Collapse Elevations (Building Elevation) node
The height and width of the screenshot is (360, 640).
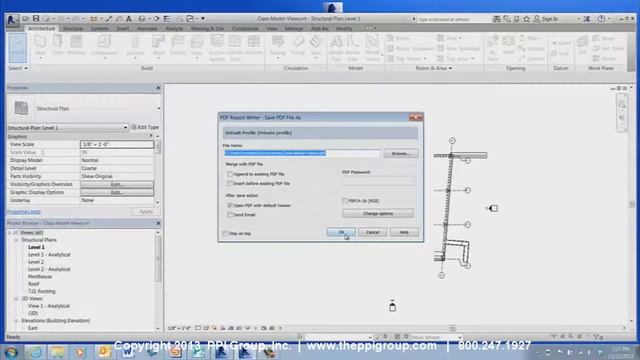point(16,321)
